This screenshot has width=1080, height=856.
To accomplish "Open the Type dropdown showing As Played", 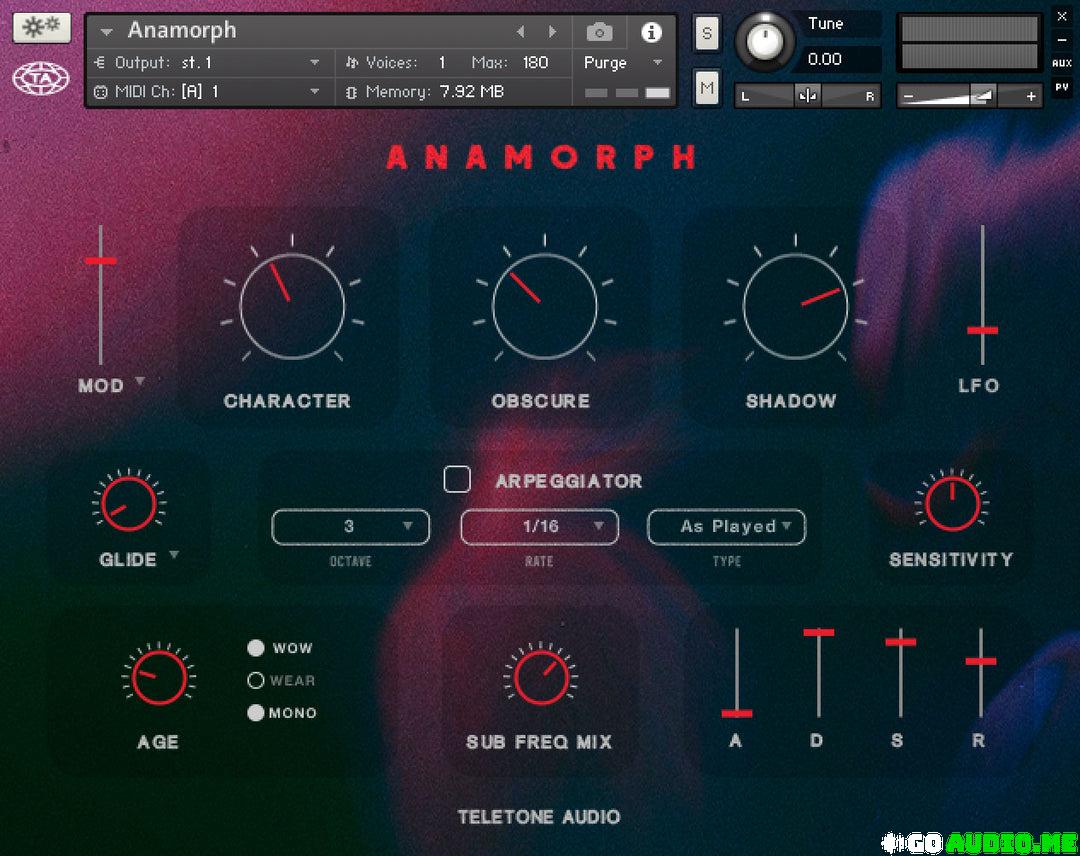I will 727,527.
